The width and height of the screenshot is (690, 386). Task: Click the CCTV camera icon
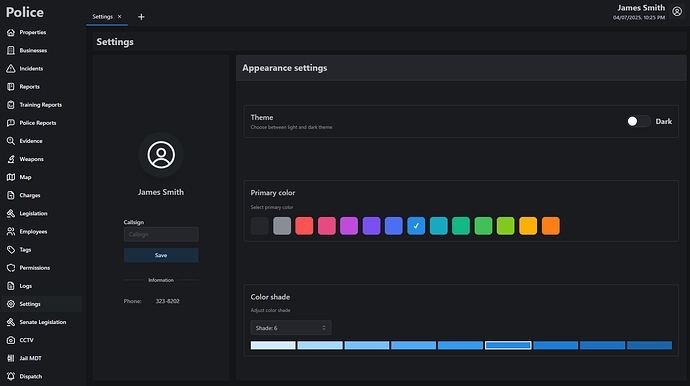11,340
